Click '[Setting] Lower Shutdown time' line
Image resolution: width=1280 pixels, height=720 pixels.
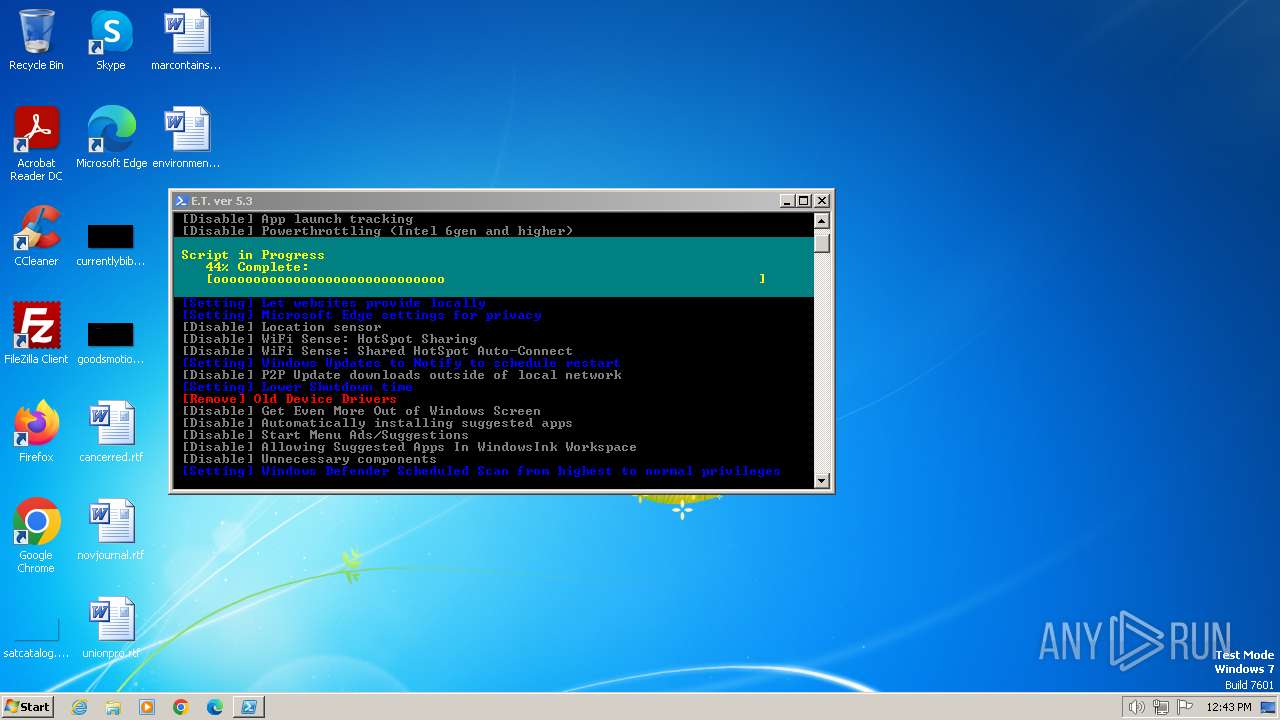(297, 387)
